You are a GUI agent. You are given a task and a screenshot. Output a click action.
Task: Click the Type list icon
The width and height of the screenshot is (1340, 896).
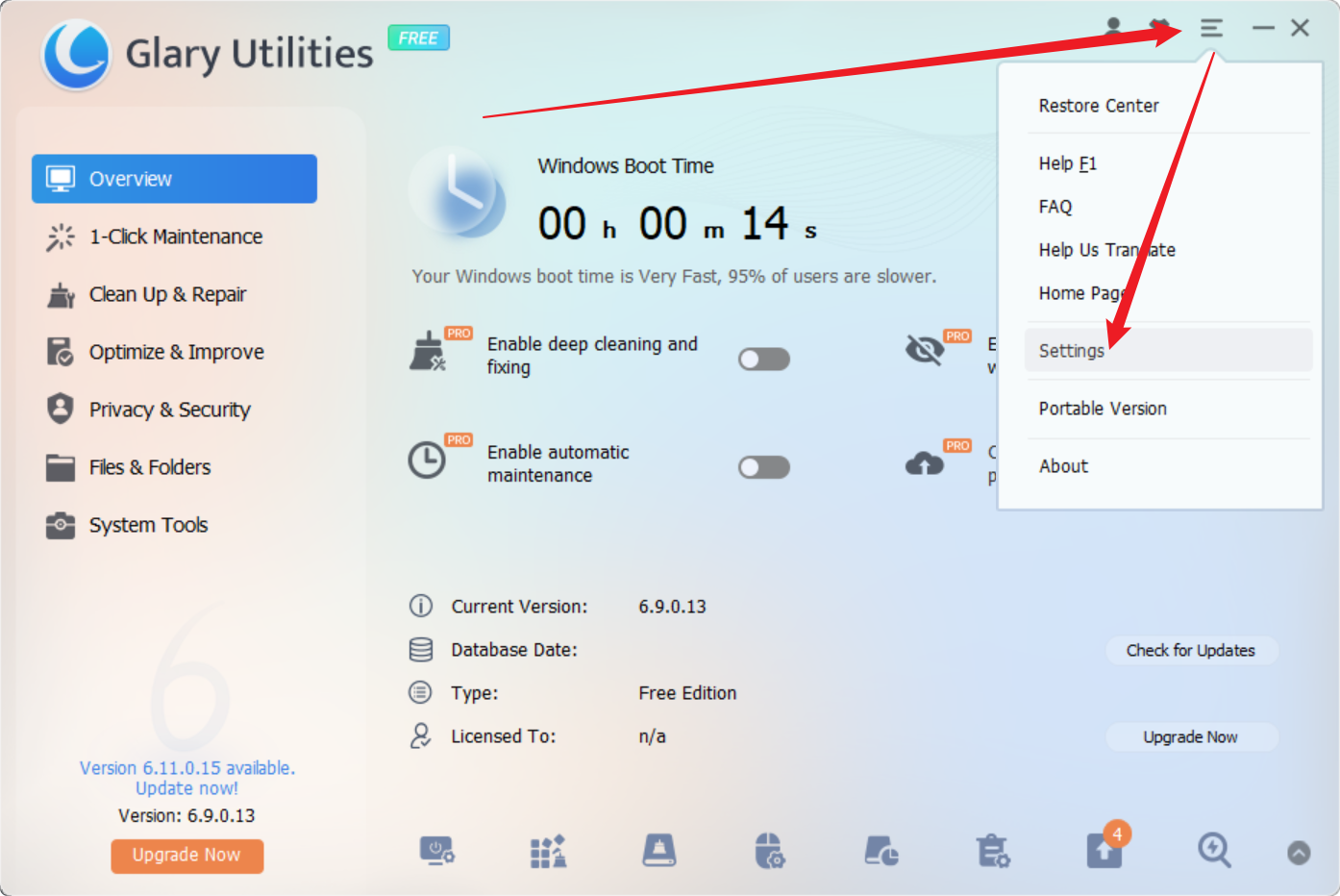(x=420, y=692)
